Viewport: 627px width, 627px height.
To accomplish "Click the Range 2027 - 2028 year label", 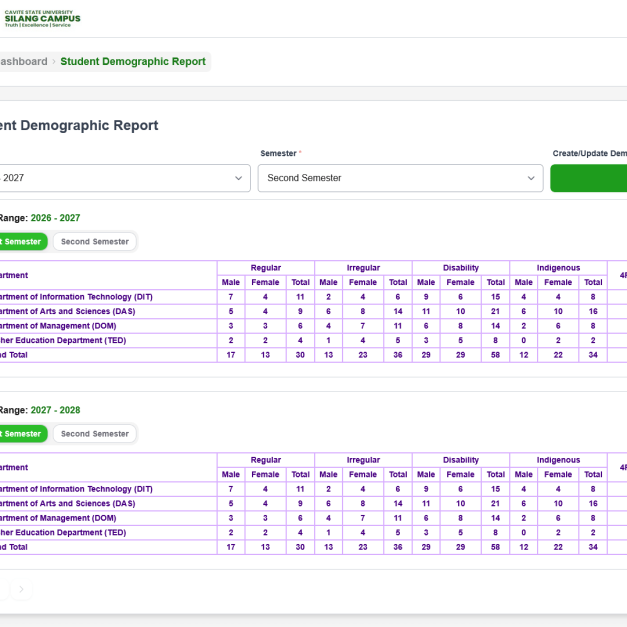I will click(x=55, y=410).
